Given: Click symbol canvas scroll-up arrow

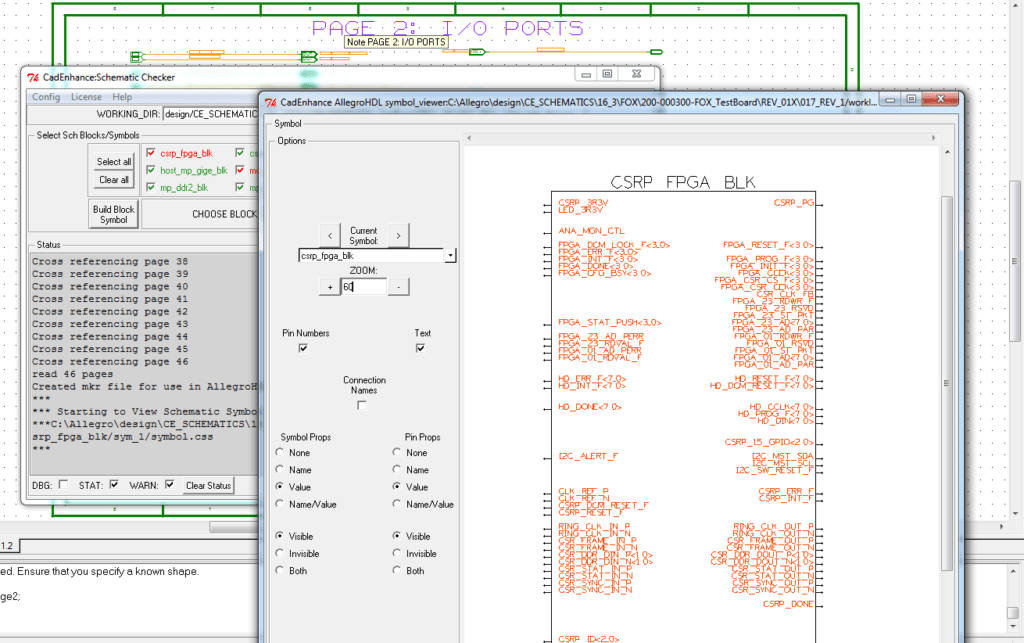Looking at the screenshot, I should coord(947,152).
